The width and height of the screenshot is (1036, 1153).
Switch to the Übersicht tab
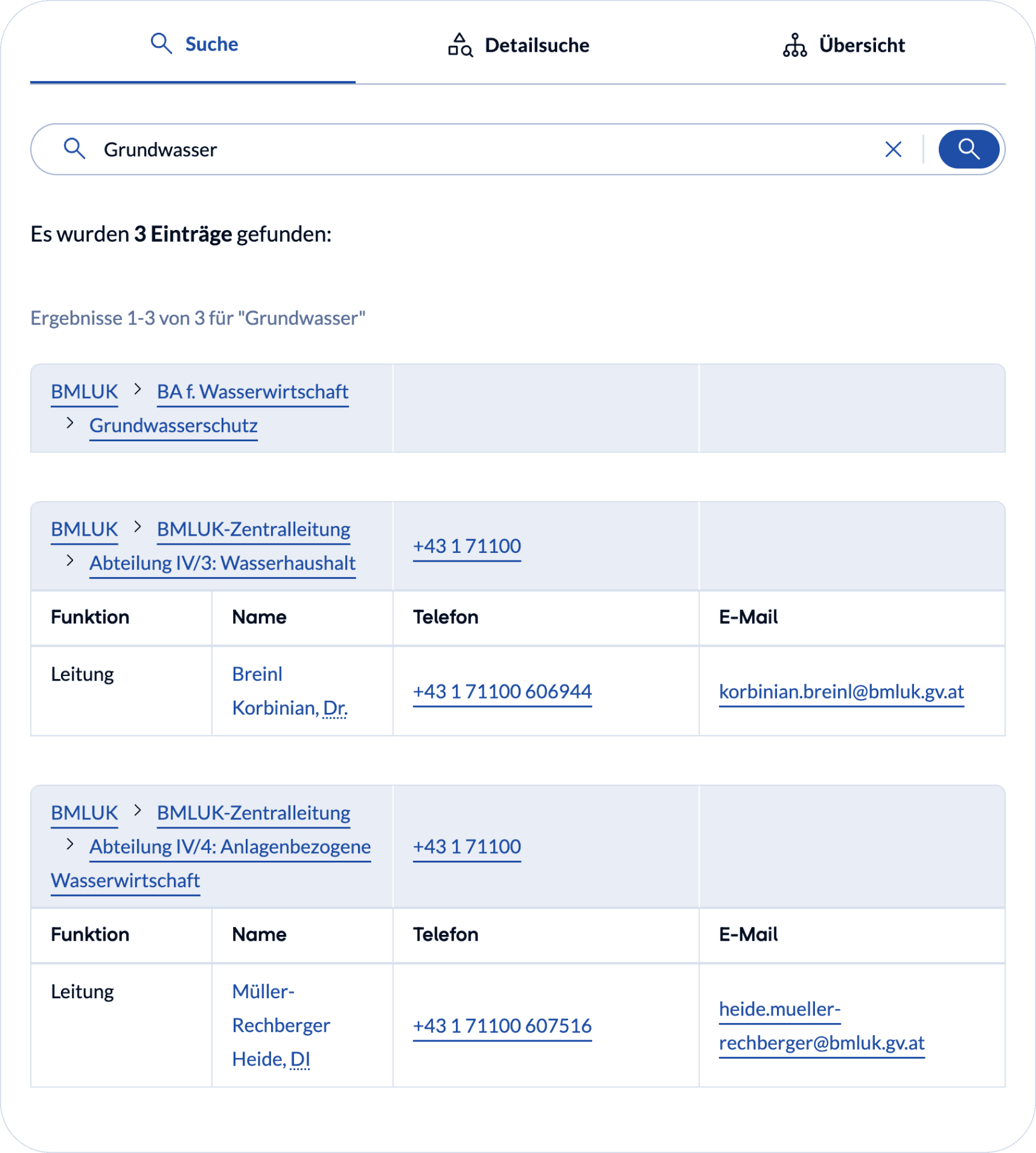coord(862,45)
